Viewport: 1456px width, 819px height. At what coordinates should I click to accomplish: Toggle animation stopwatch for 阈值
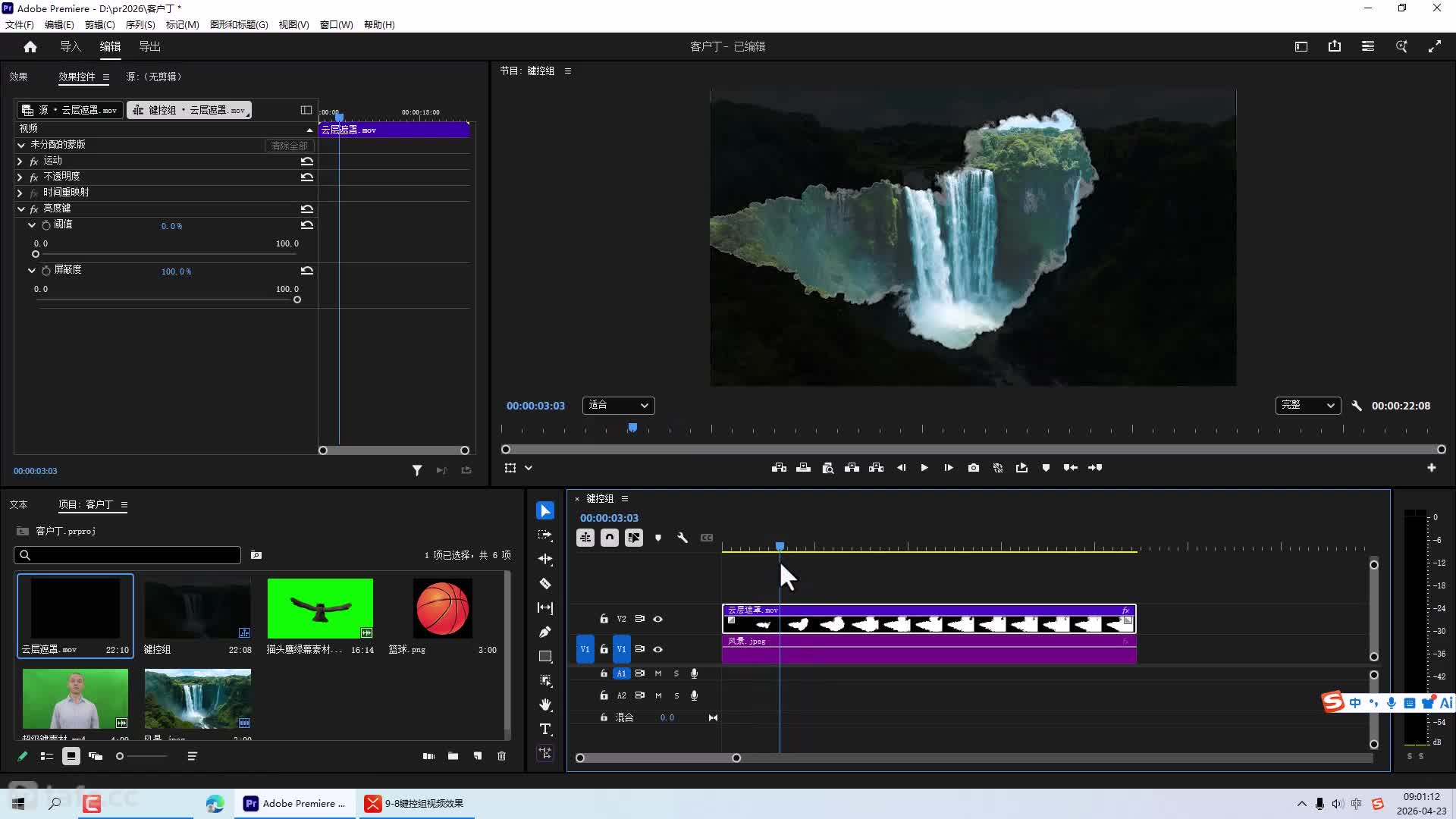pos(46,225)
